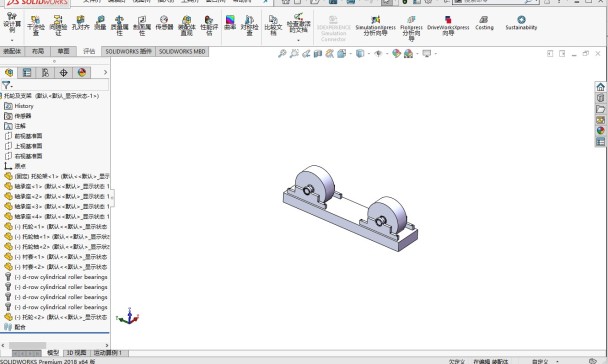Open Appearances task pane tab

pos(600,131)
